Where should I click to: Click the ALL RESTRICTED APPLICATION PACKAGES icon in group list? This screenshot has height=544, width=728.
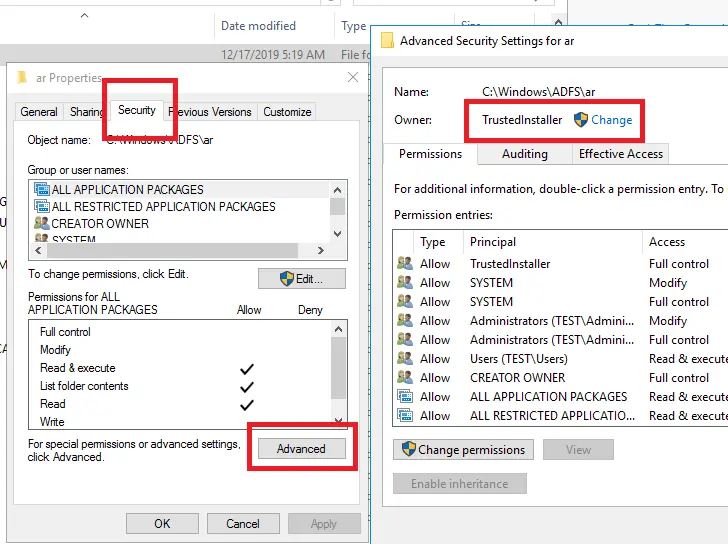pyautogui.click(x=42, y=206)
